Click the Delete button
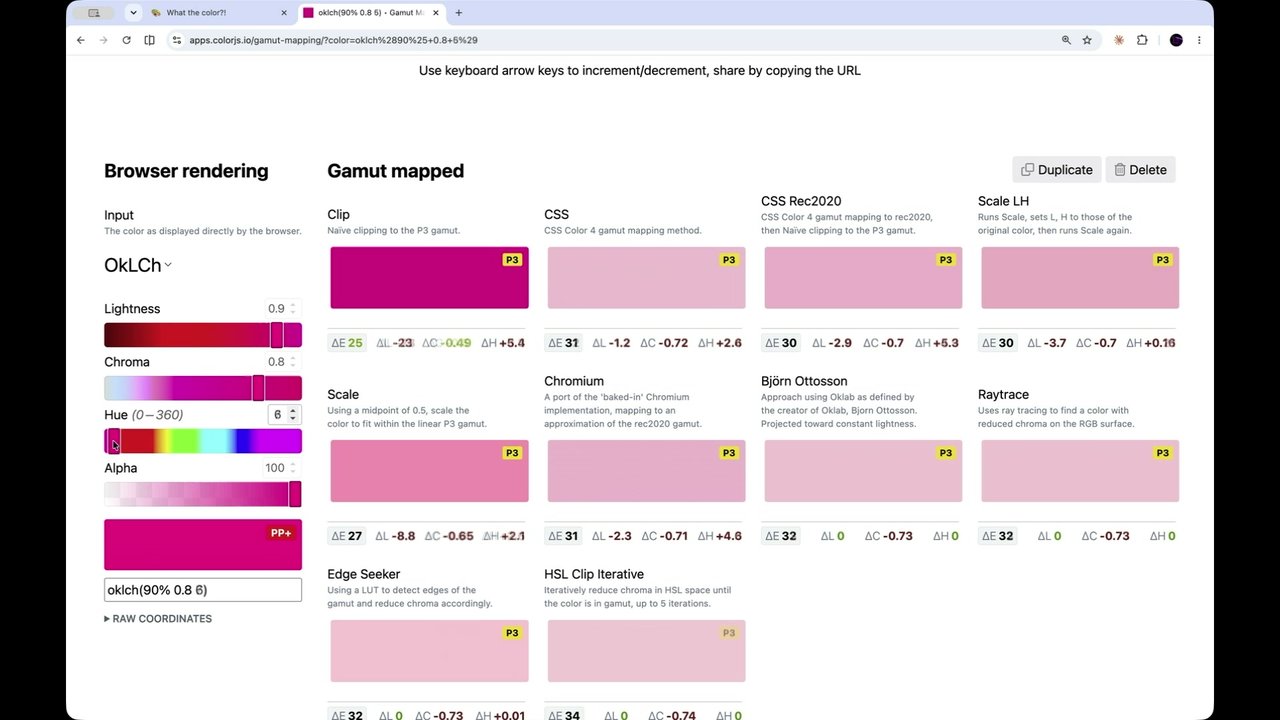 click(x=1141, y=170)
